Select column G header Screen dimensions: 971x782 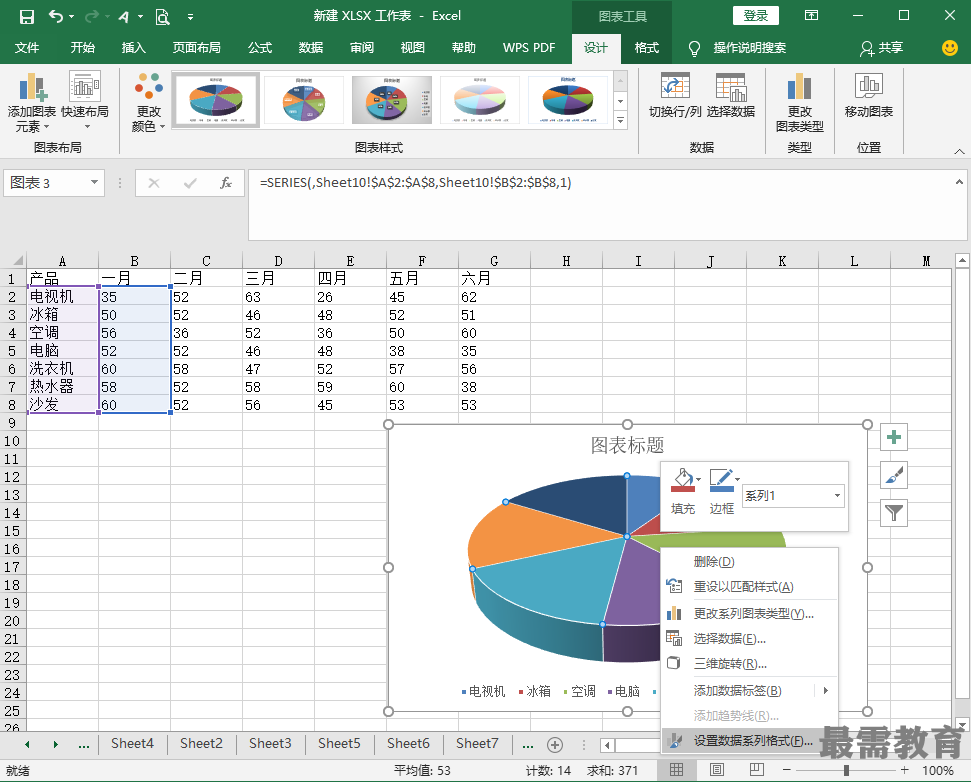point(494,261)
